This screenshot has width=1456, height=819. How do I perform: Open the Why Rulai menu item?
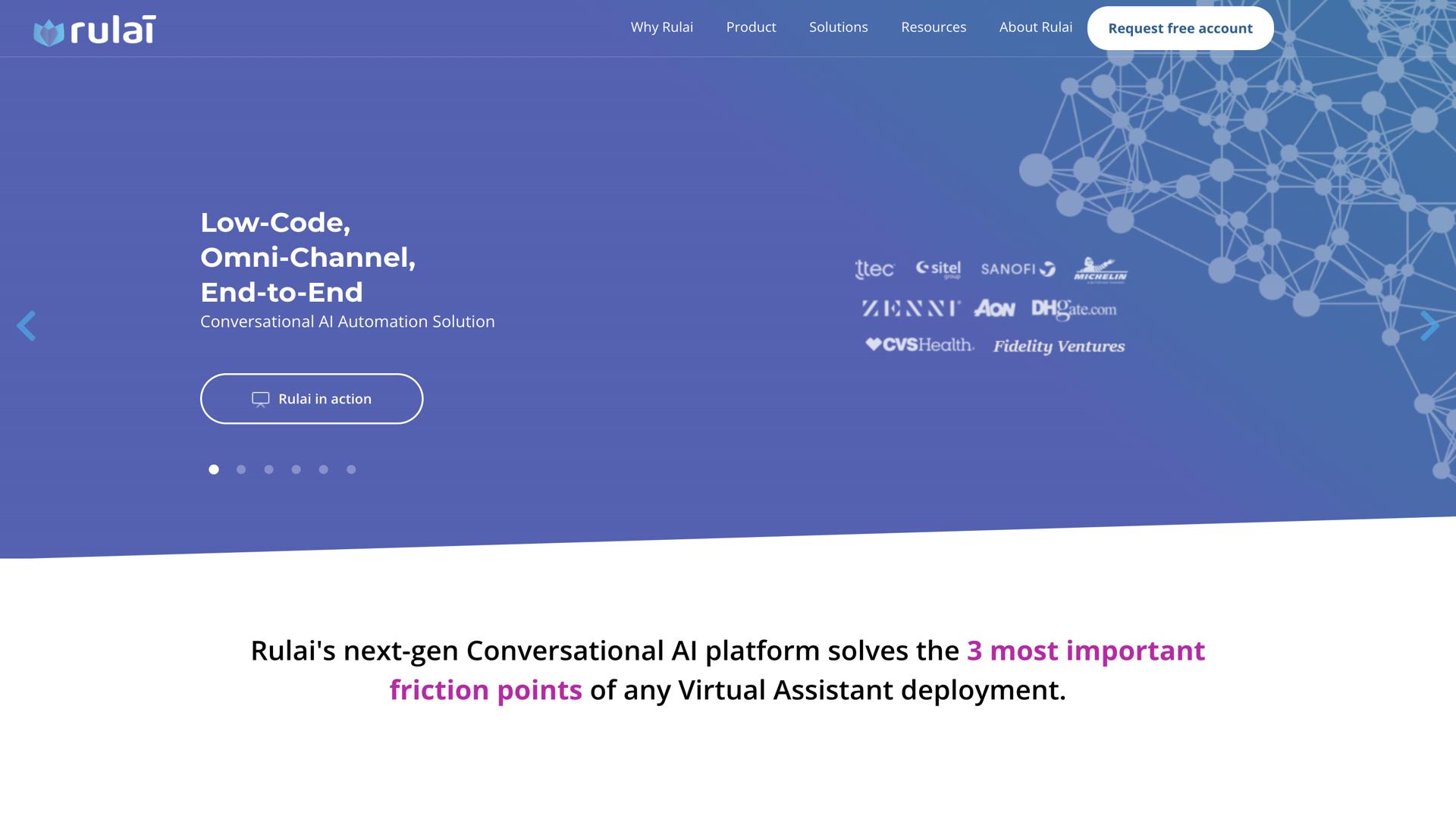coord(661,27)
